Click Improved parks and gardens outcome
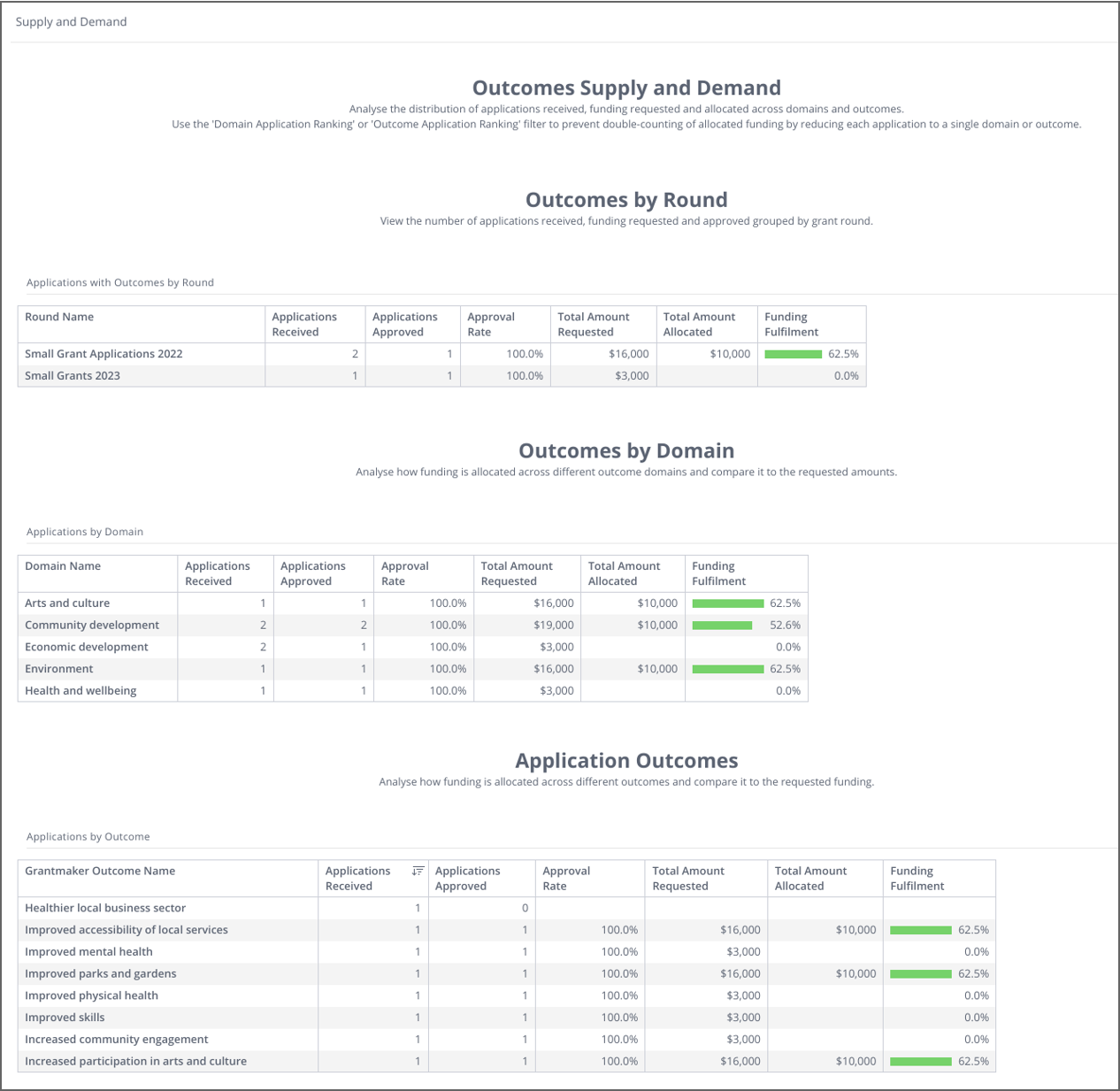Image resolution: width=1120 pixels, height=1091 pixels. [x=101, y=974]
